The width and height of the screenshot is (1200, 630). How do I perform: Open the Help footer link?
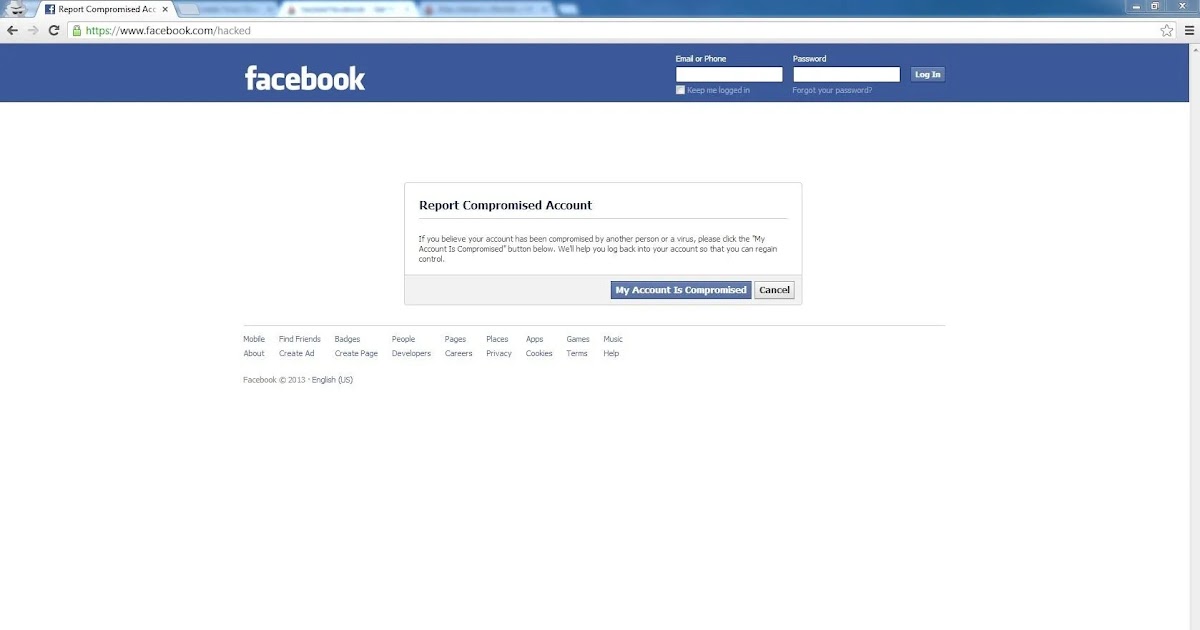611,353
